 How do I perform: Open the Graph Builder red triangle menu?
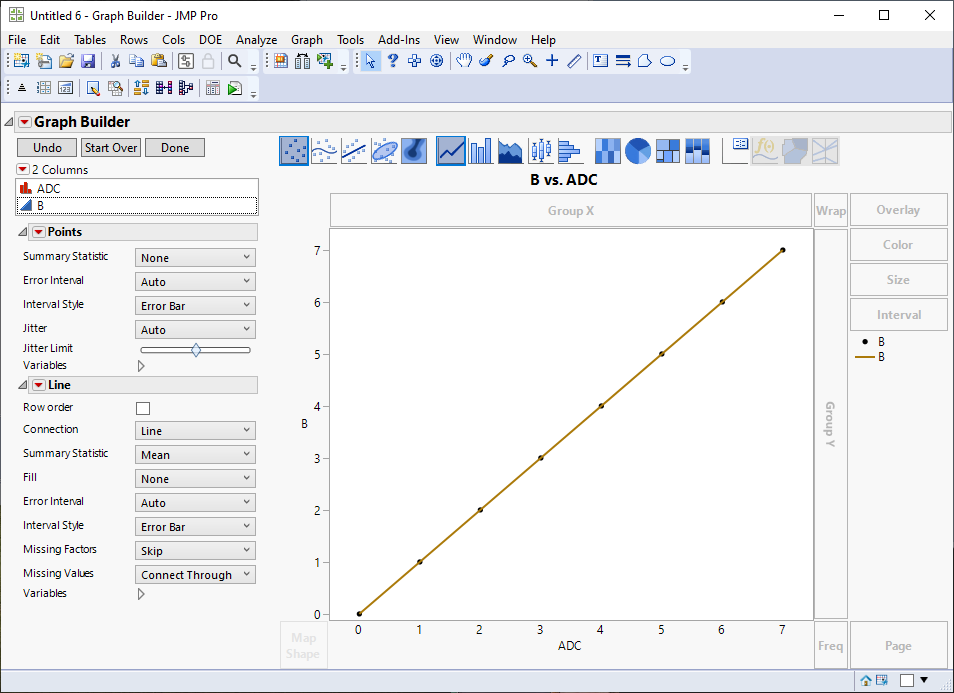(23, 121)
